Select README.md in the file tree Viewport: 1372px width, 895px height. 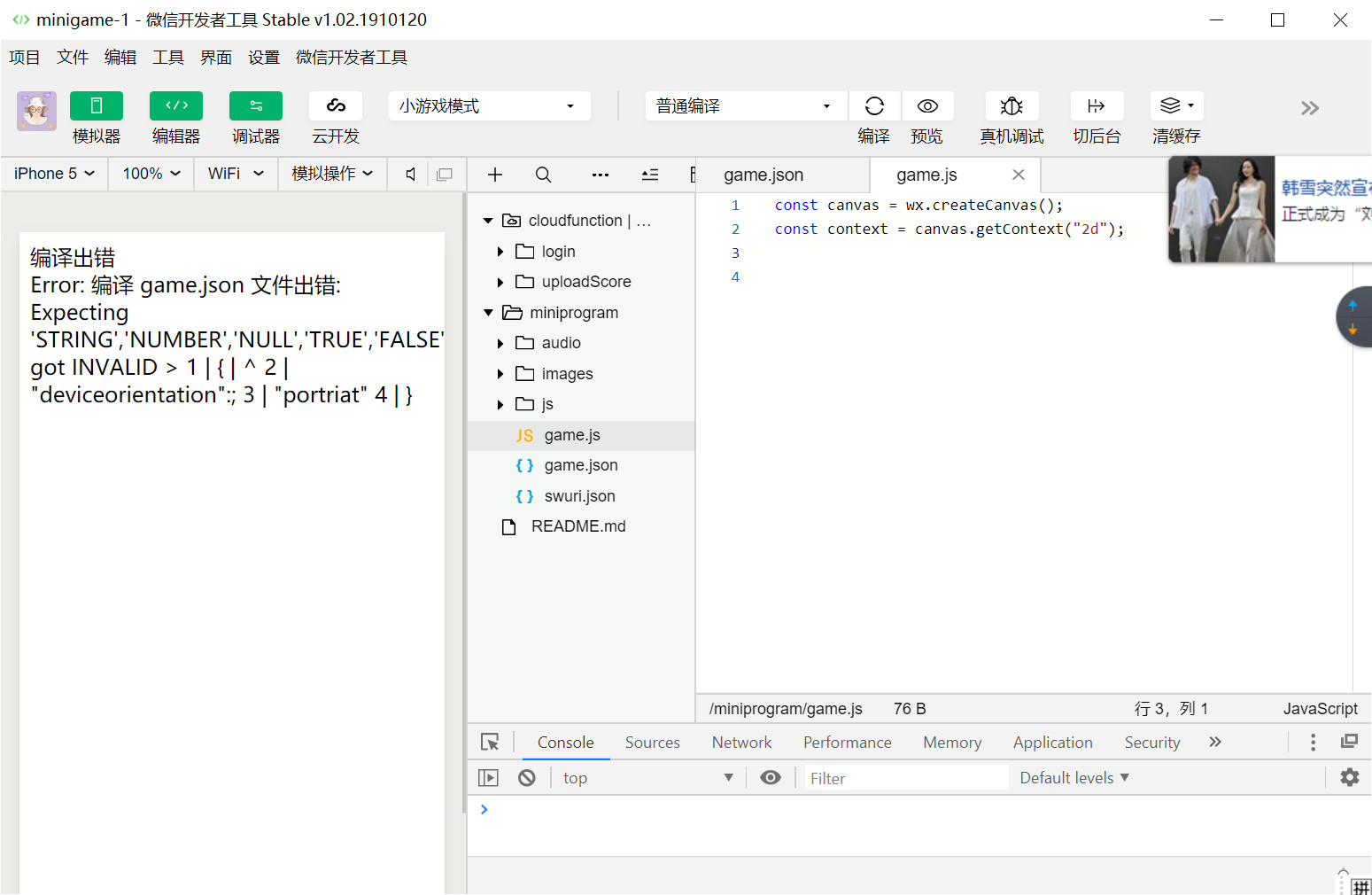coord(577,526)
